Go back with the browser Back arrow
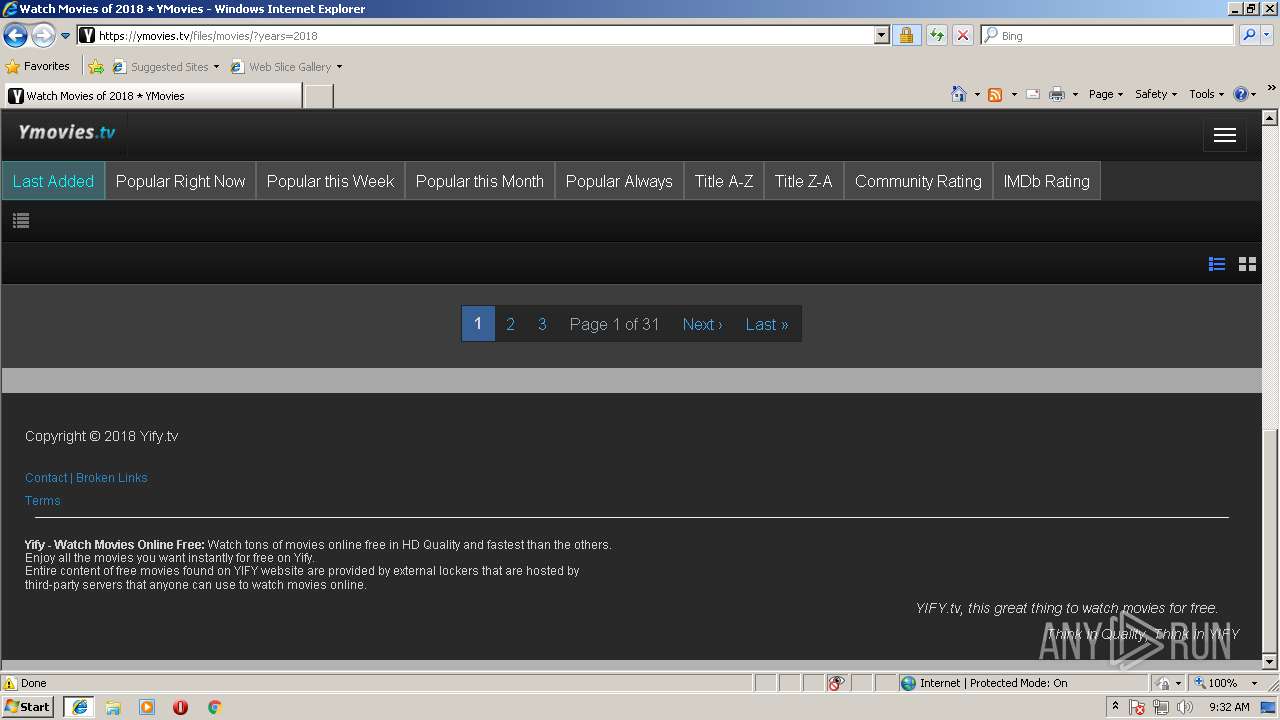The width and height of the screenshot is (1280, 720). tap(15, 36)
